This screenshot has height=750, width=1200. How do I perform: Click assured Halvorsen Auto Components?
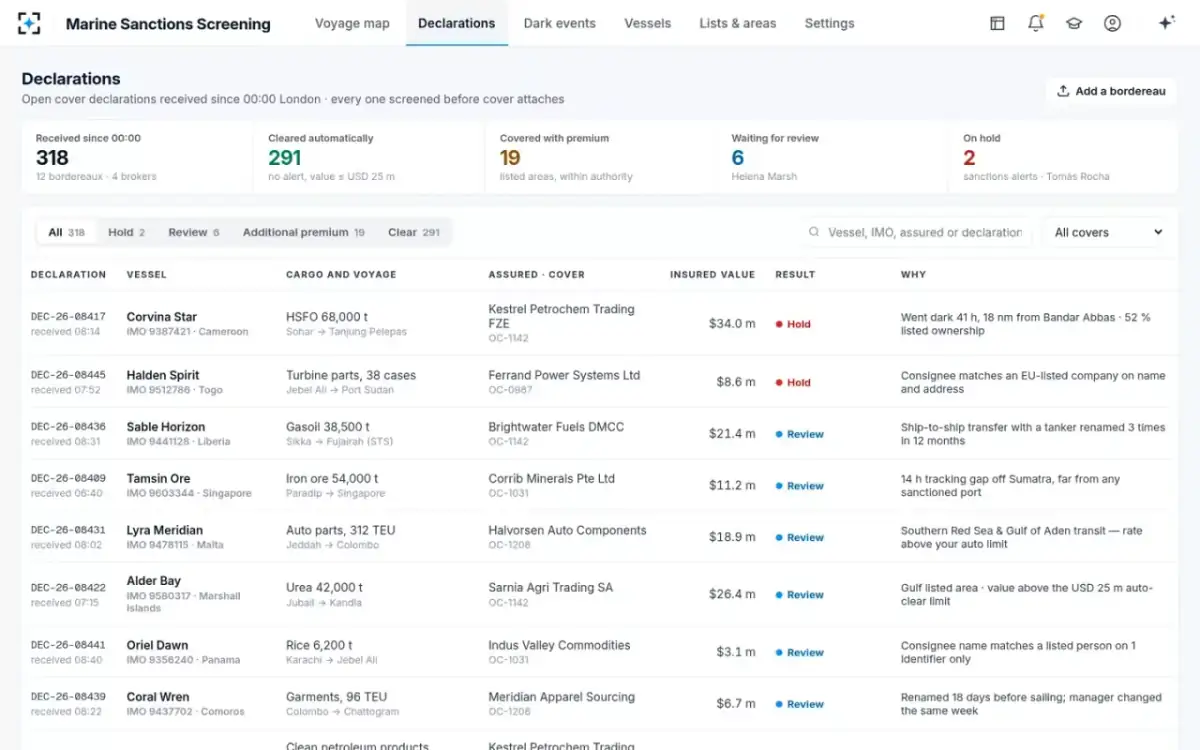[x=567, y=530]
